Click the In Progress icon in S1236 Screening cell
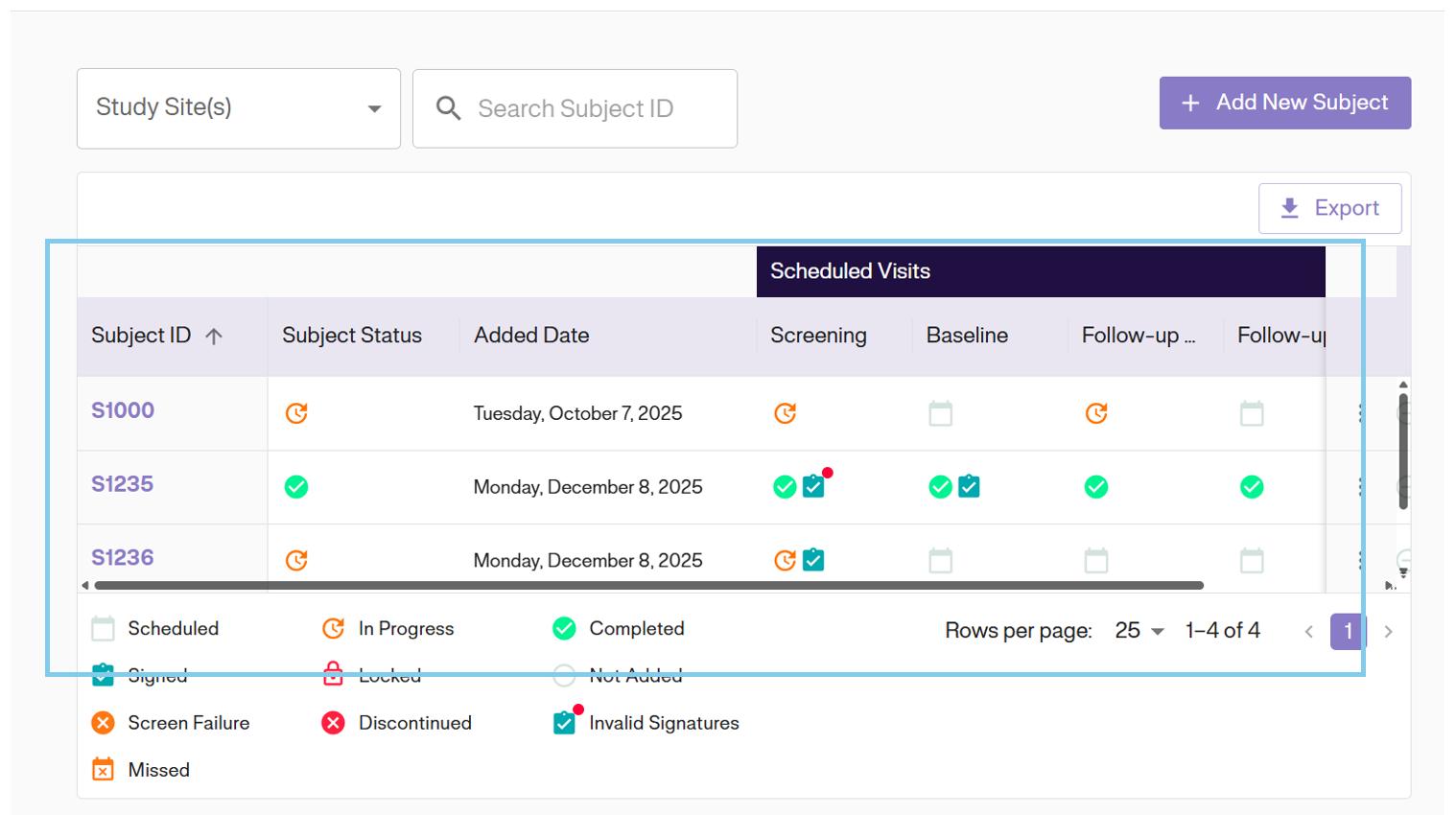1456x815 pixels. pos(787,560)
